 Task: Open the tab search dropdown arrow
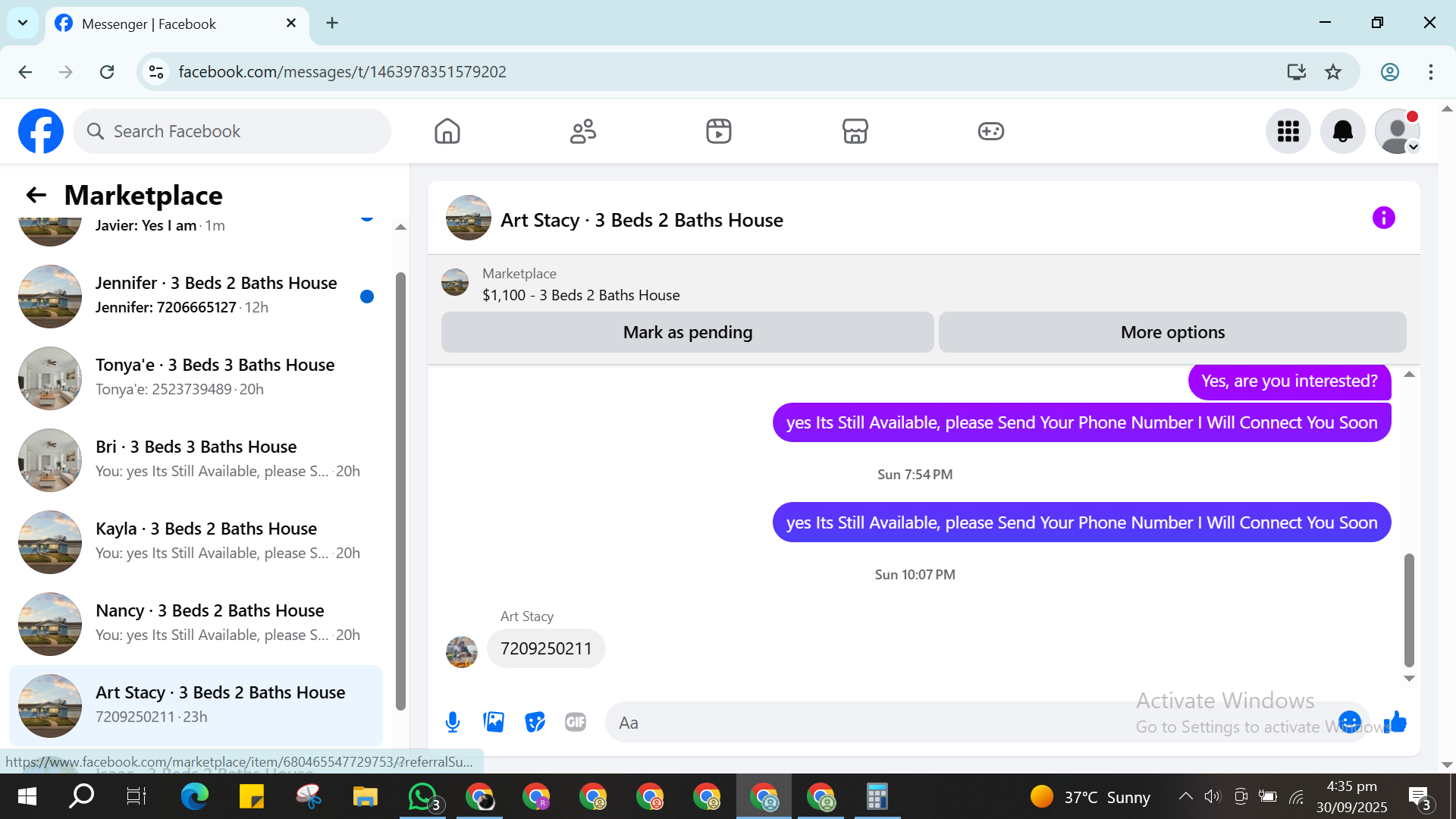click(x=23, y=23)
